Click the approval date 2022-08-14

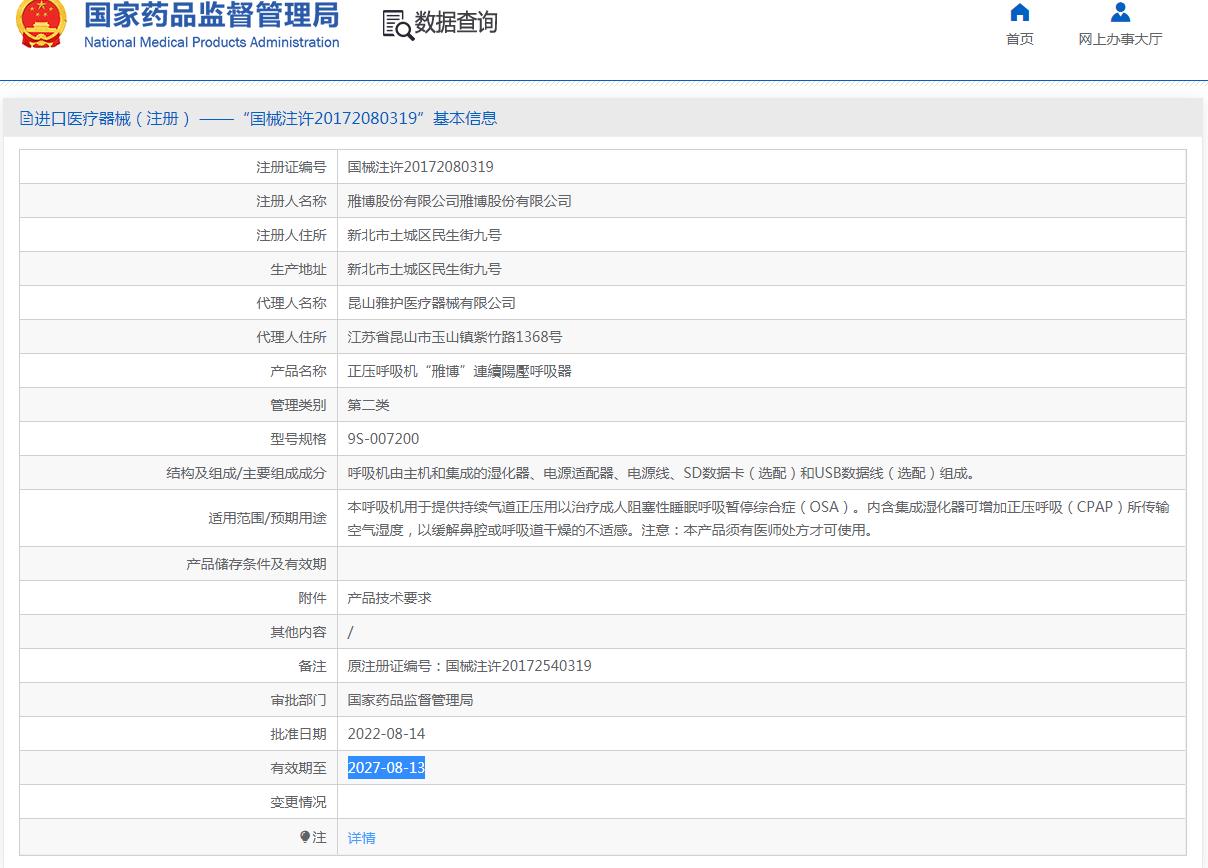tap(386, 734)
